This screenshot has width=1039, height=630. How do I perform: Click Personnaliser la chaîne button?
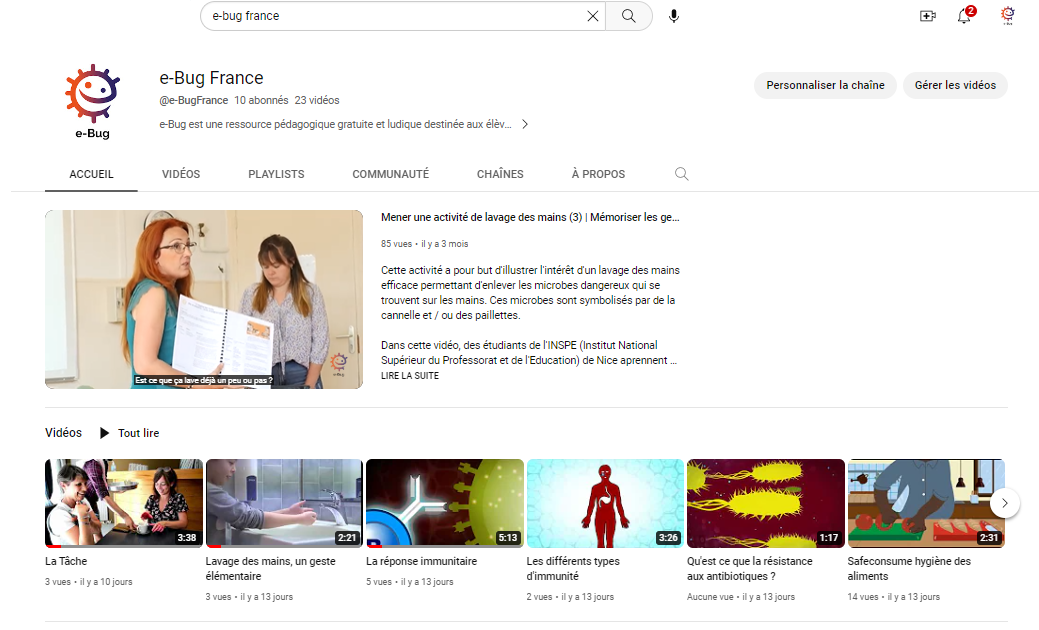[825, 85]
